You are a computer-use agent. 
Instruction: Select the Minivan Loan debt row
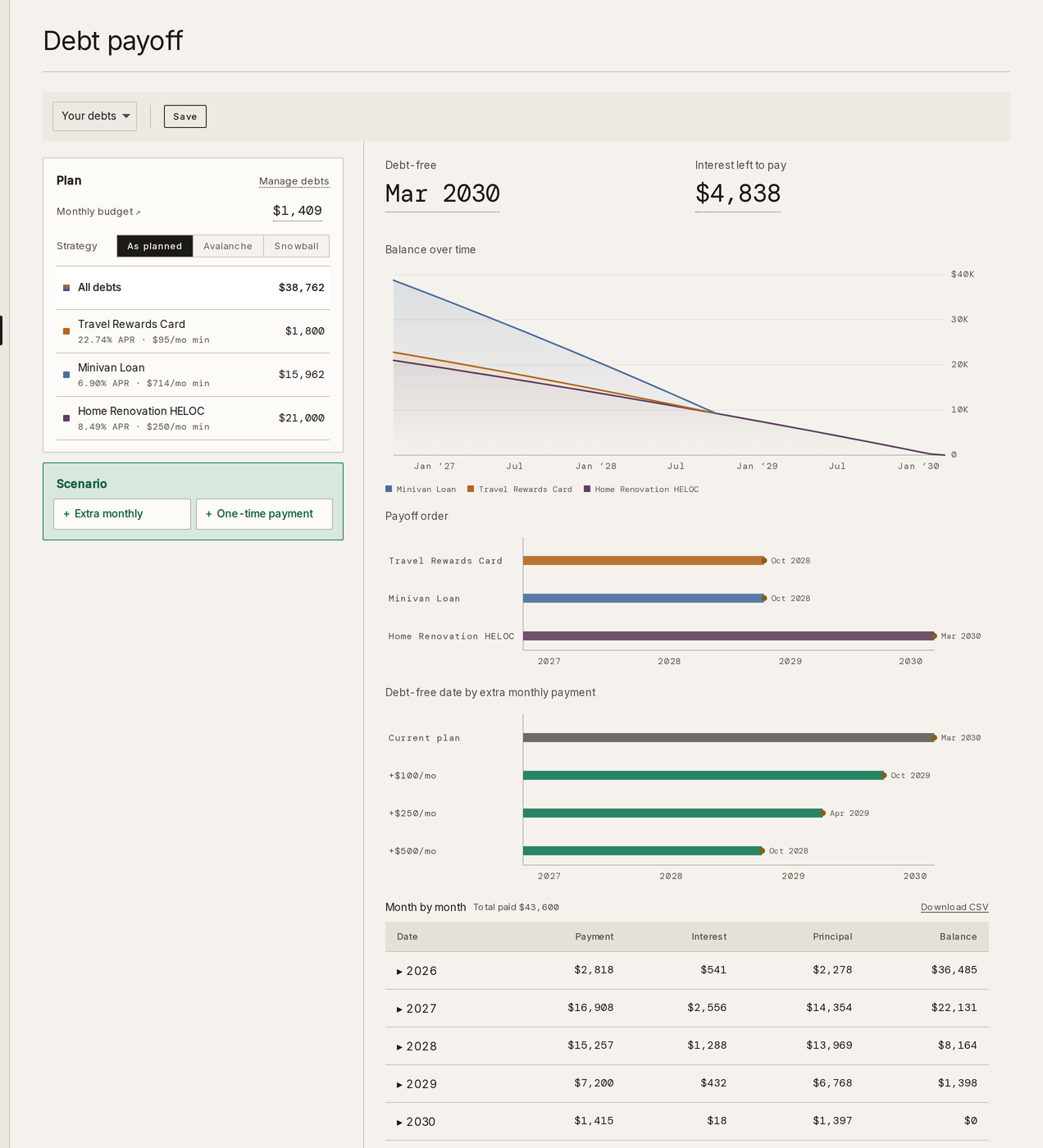[193, 375]
